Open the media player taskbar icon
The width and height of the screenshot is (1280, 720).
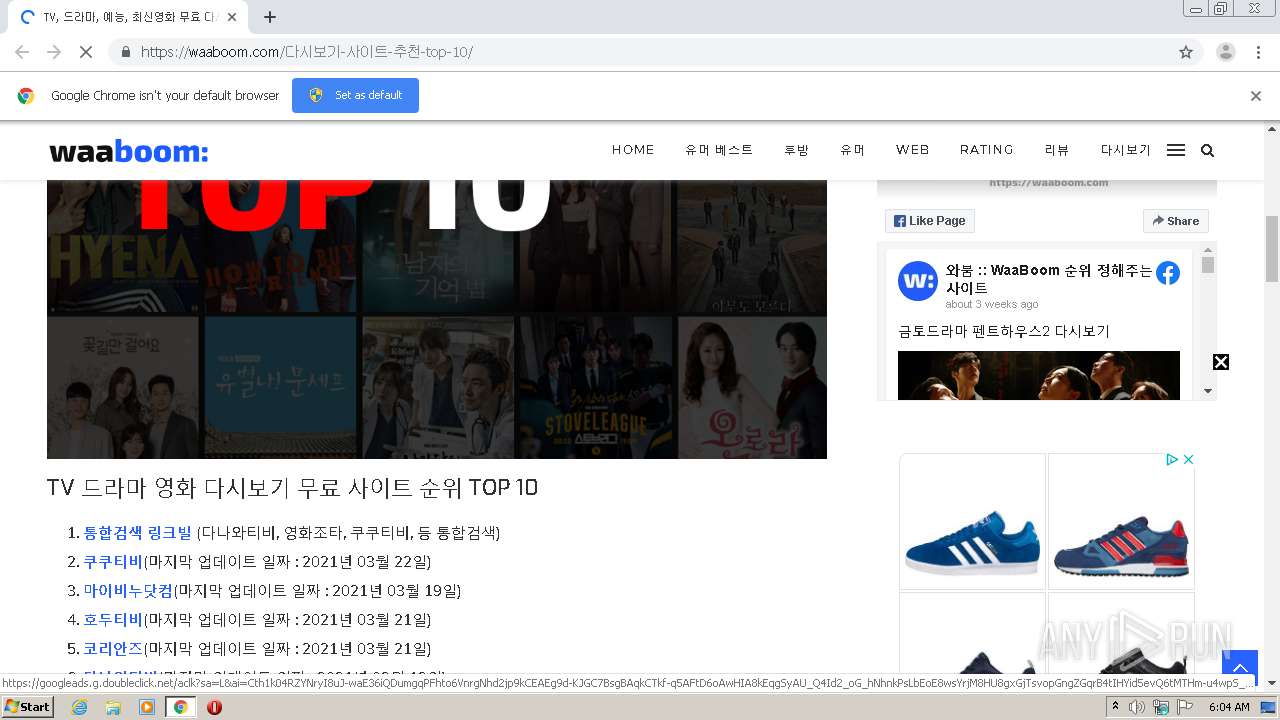(x=147, y=707)
